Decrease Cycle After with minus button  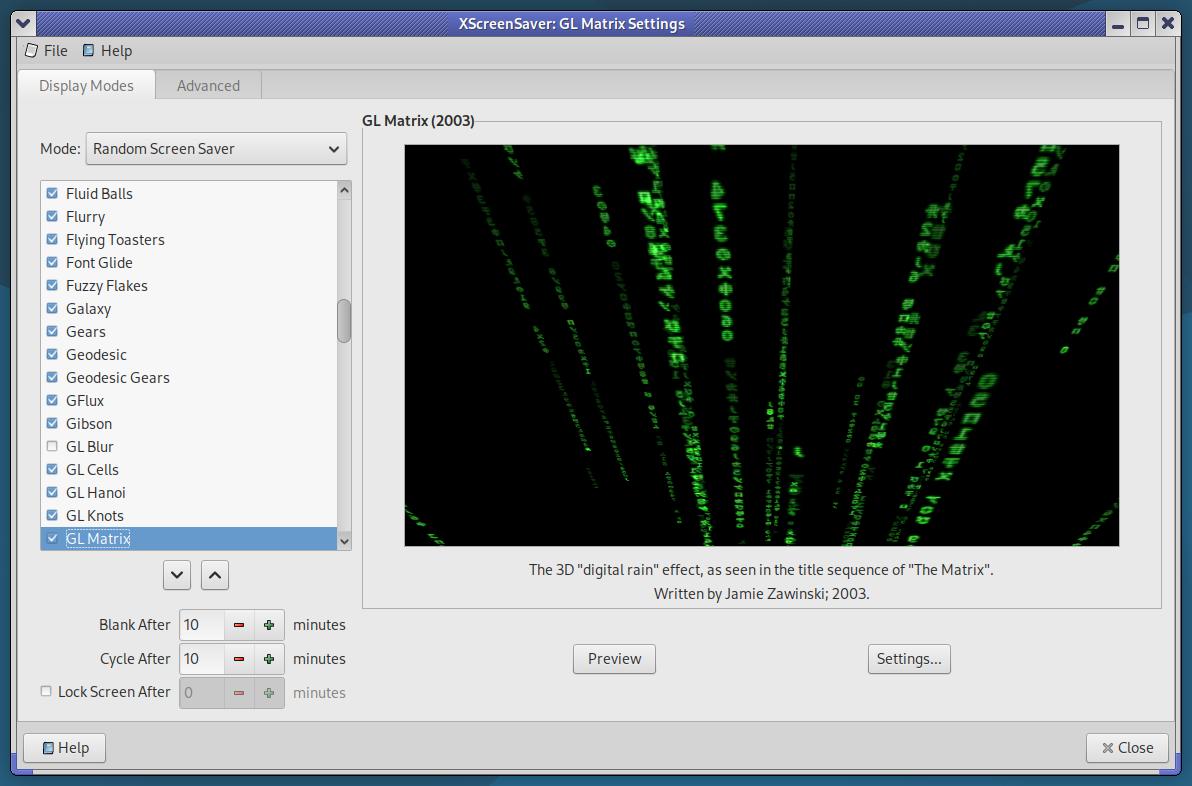click(239, 659)
